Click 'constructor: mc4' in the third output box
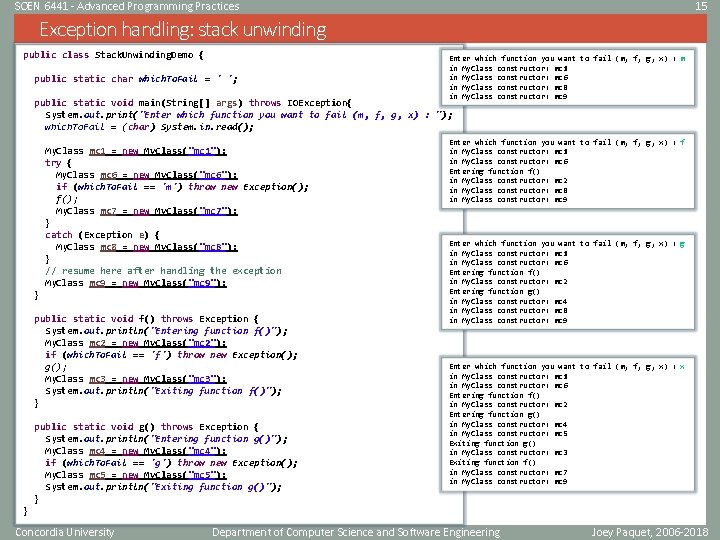The image size is (720, 540). point(533,302)
